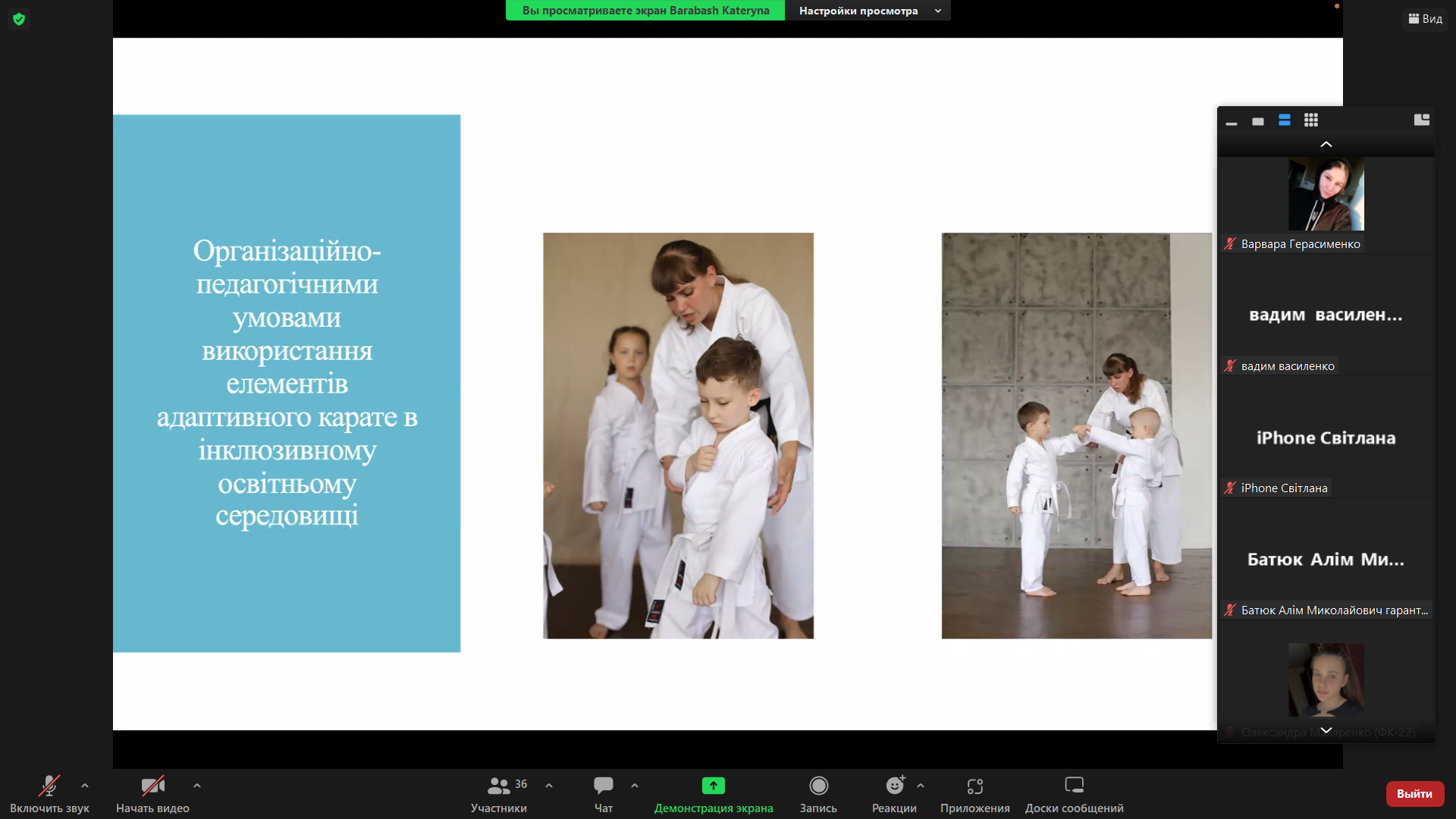Click the red Выйти leave button
This screenshot has height=819, width=1456.
click(1414, 793)
